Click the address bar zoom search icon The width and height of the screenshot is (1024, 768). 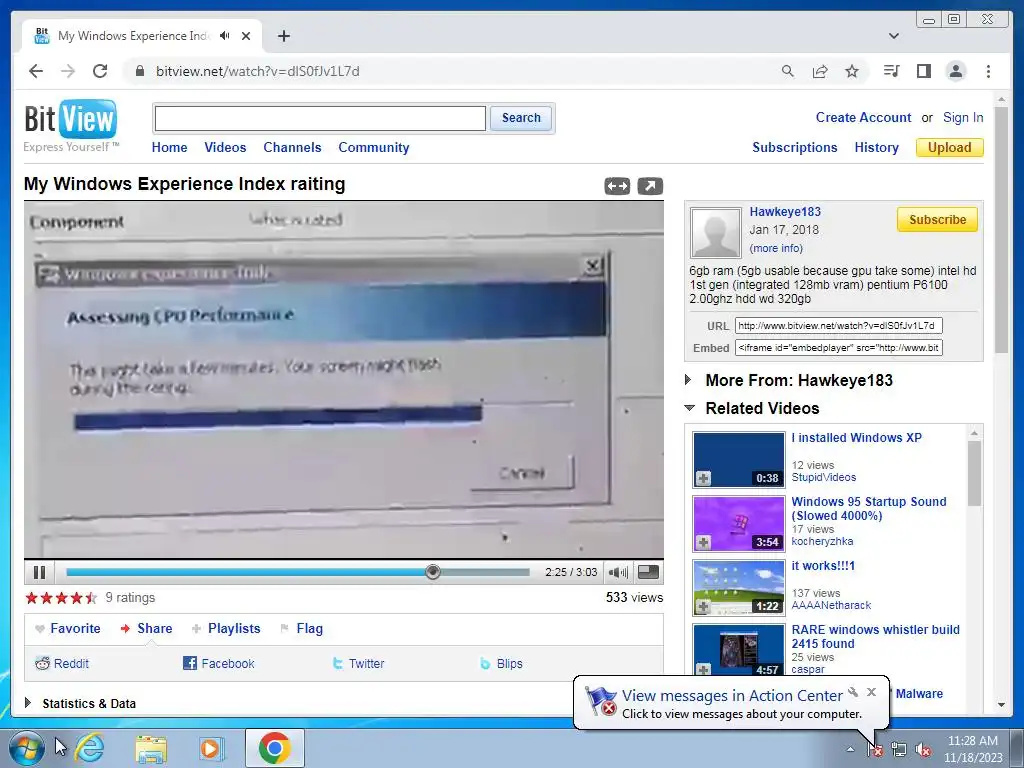point(788,71)
